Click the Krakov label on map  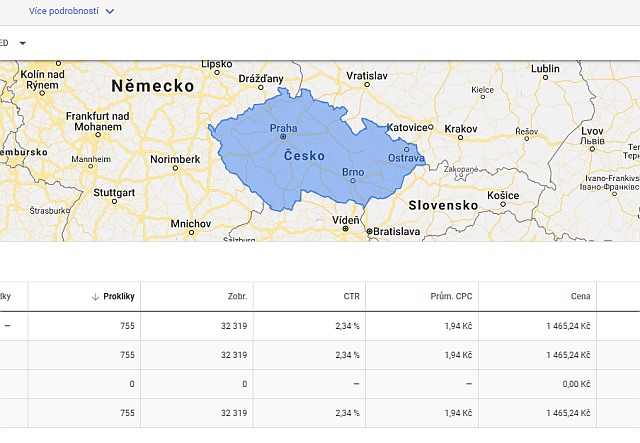click(x=461, y=129)
